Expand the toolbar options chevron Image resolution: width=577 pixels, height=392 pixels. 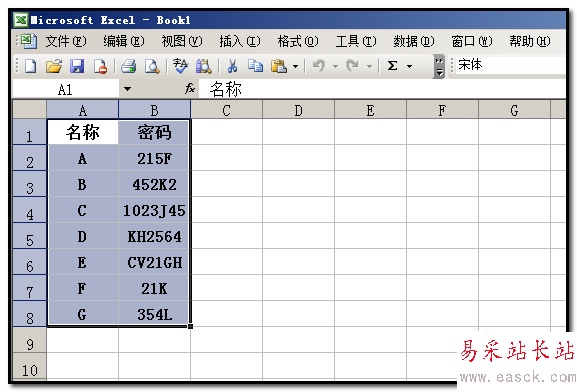439,67
